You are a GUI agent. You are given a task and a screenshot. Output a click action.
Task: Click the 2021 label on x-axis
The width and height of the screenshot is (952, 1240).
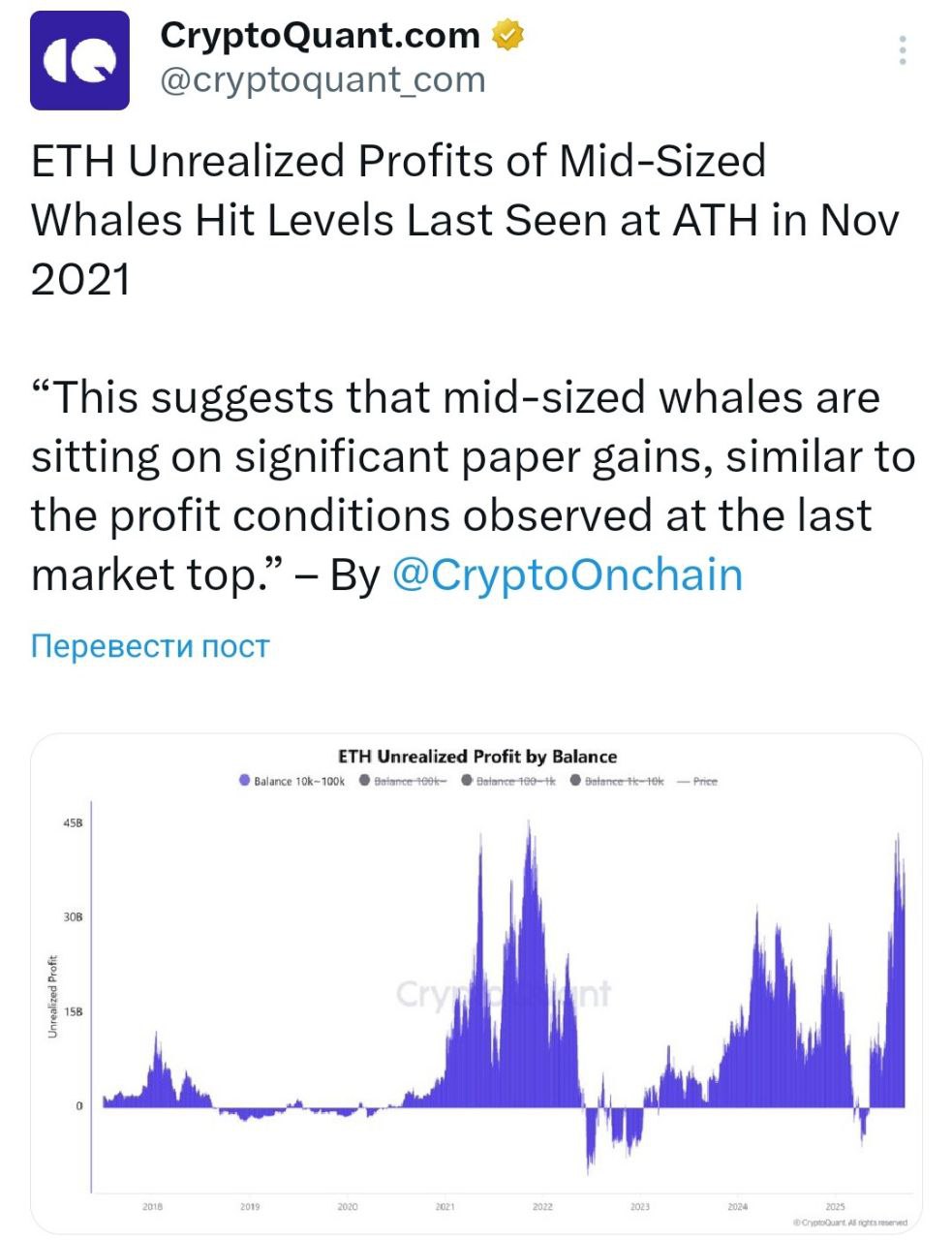coord(445,1206)
